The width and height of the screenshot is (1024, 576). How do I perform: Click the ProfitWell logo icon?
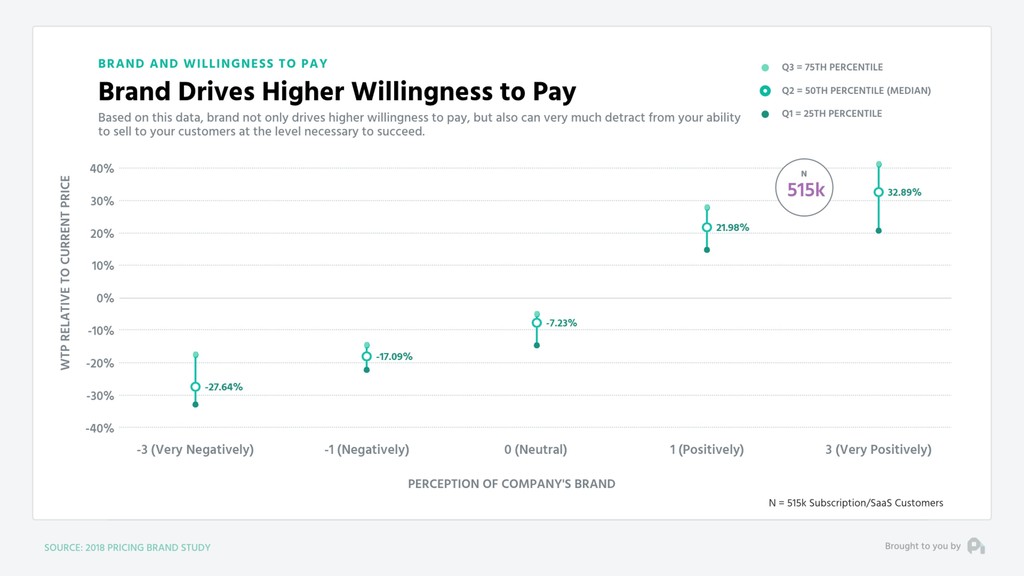click(x=976, y=546)
